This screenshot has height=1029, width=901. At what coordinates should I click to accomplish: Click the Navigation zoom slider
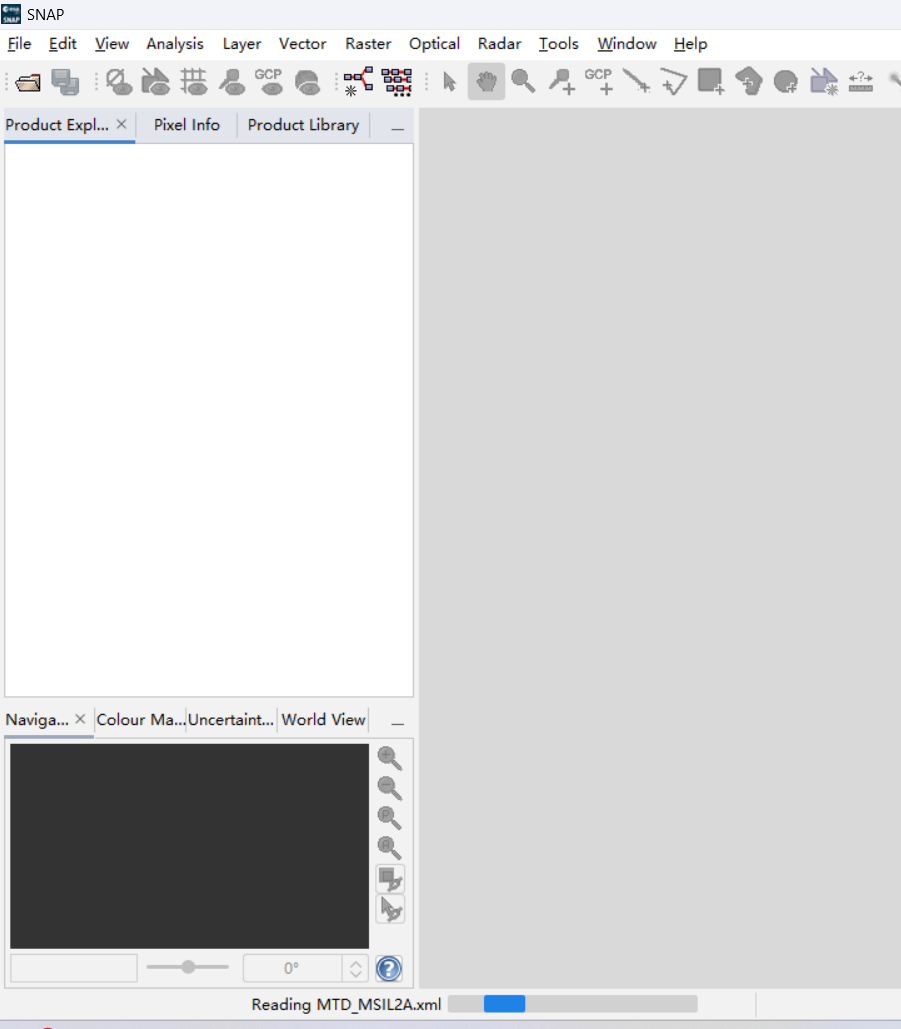click(x=188, y=967)
